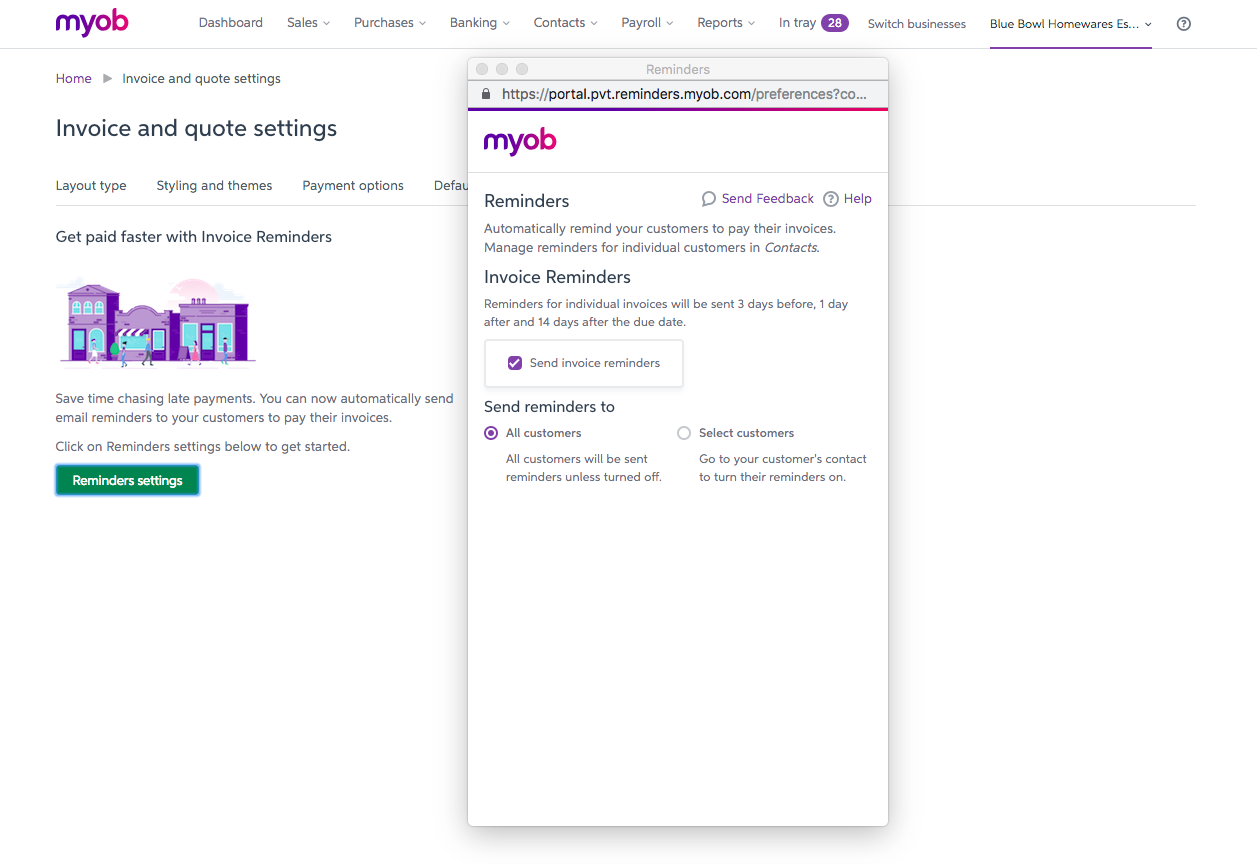The width and height of the screenshot is (1257, 864).
Task: Expand the Sales dropdown menu
Action: pyautogui.click(x=308, y=23)
